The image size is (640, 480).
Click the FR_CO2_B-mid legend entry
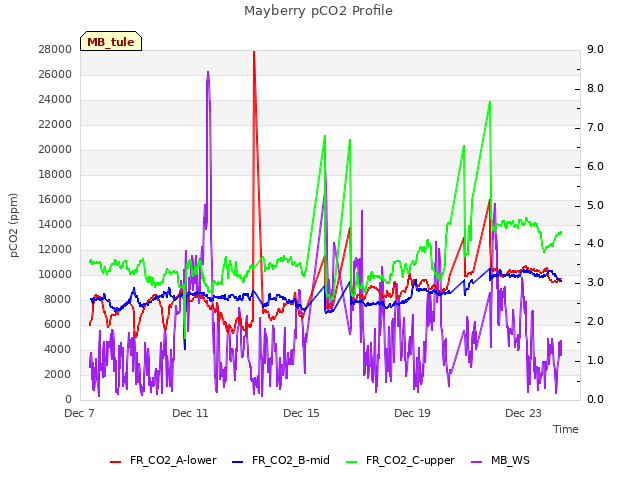click(x=281, y=460)
